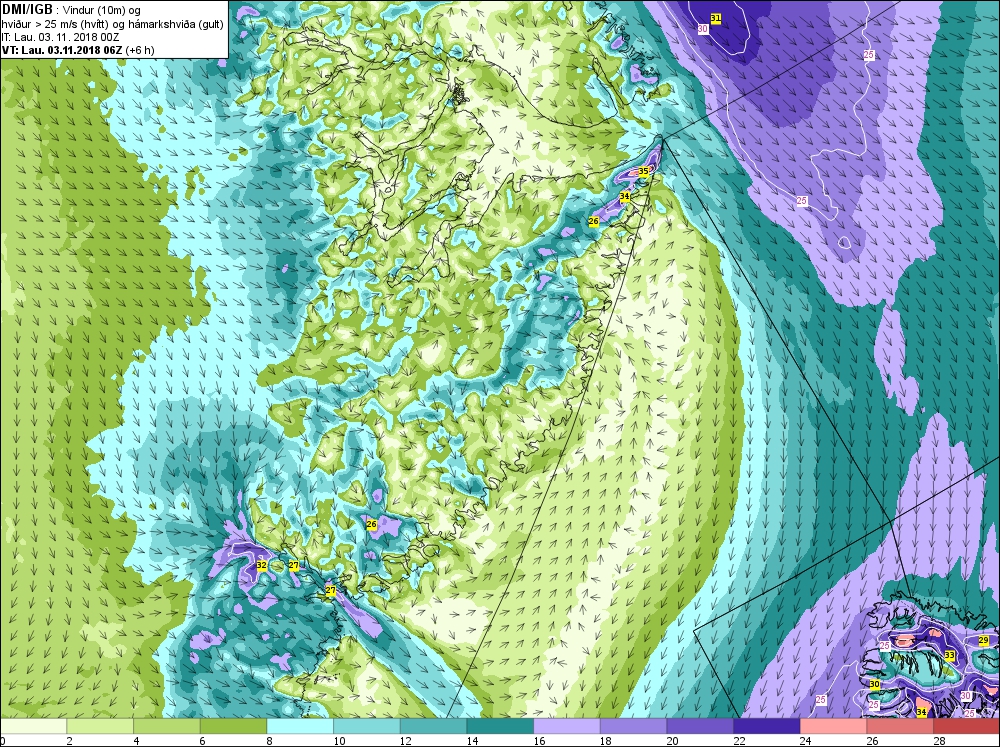Click the legend scale number 16

[x=539, y=741]
